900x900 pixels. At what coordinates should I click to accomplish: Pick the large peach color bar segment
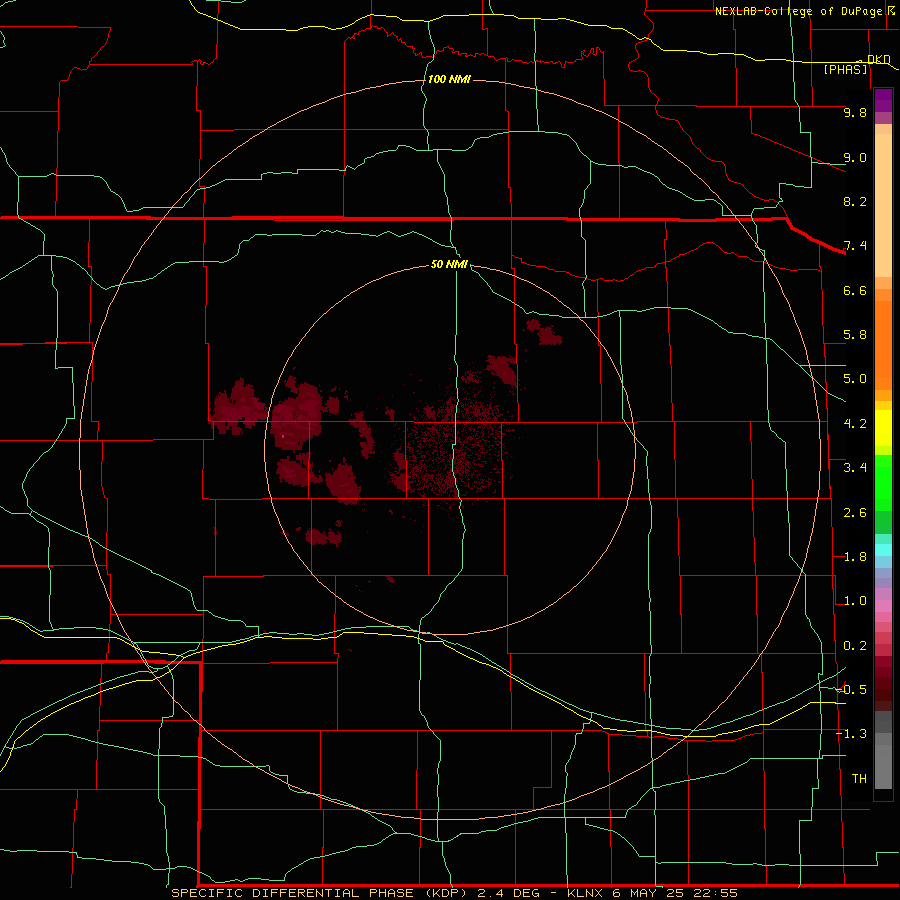pos(883,205)
